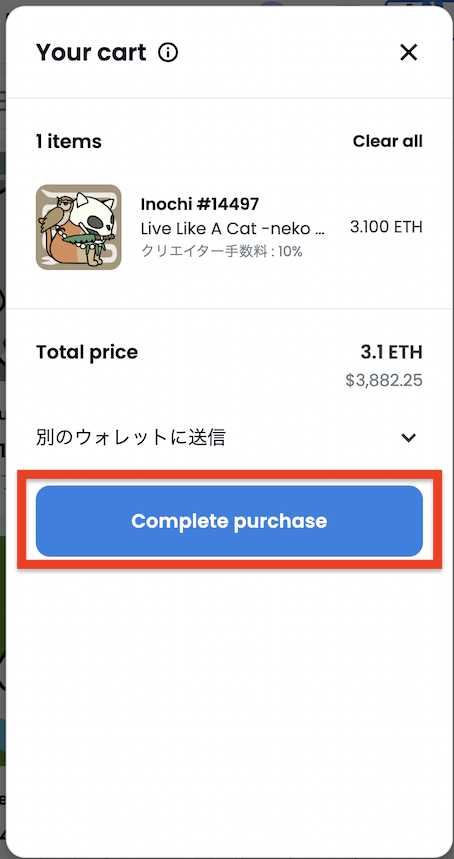
Task: Click the blue Complete purchase button
Action: pyautogui.click(x=229, y=521)
